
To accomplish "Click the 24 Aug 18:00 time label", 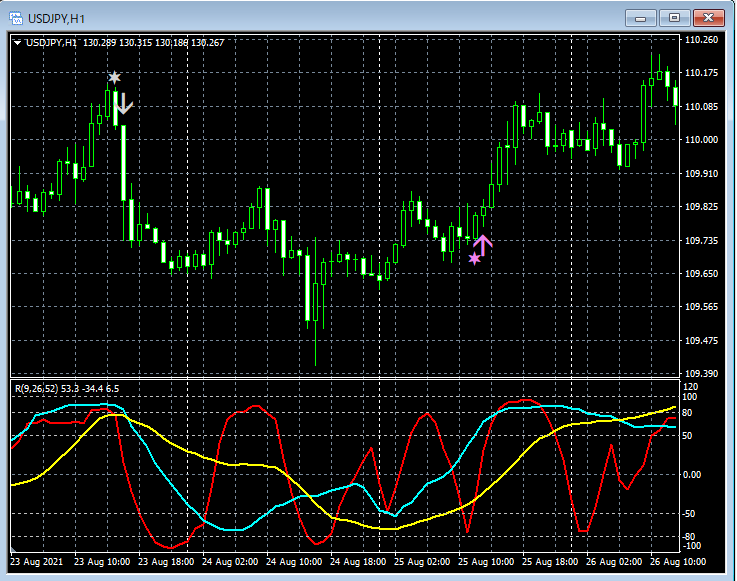I will coord(358,562).
